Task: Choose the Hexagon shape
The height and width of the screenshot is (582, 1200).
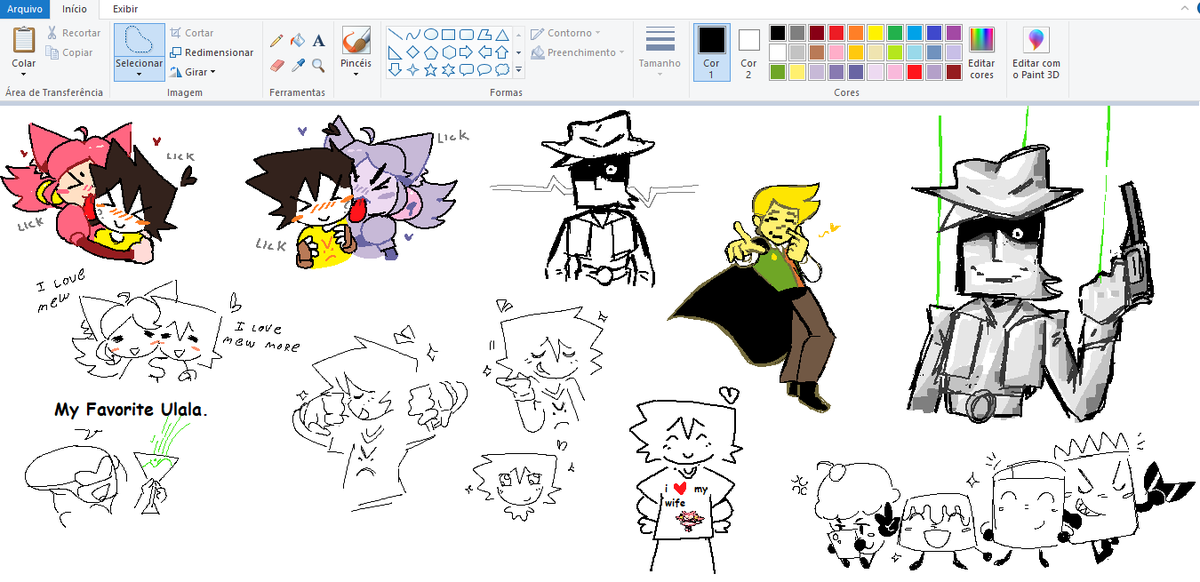Action: tap(449, 52)
